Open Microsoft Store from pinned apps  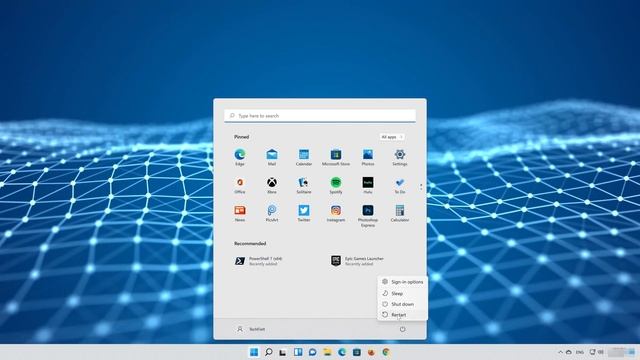(x=336, y=157)
